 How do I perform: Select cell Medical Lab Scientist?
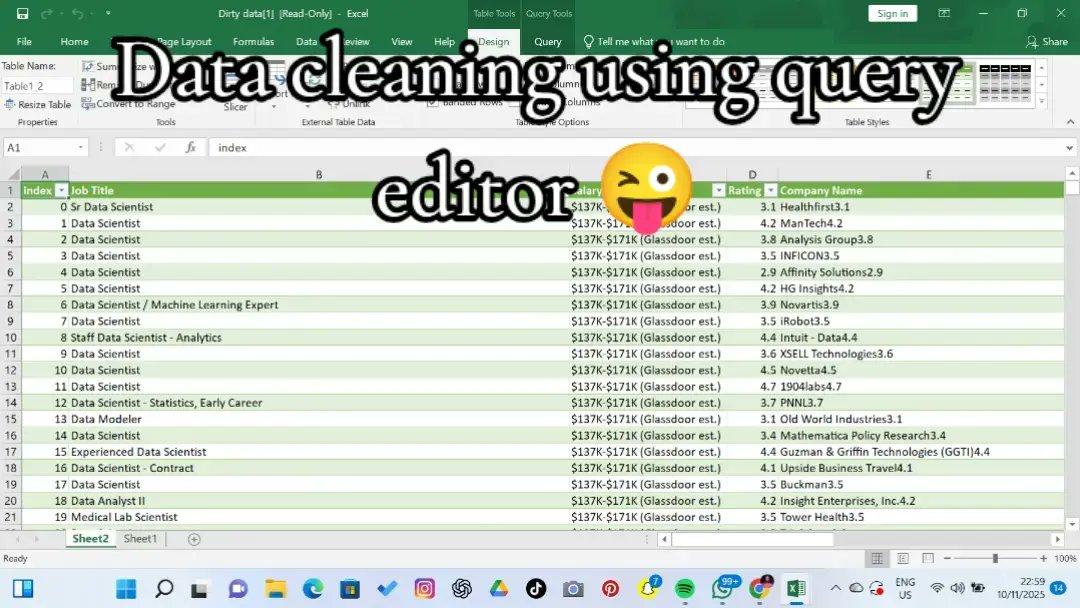tap(318, 517)
